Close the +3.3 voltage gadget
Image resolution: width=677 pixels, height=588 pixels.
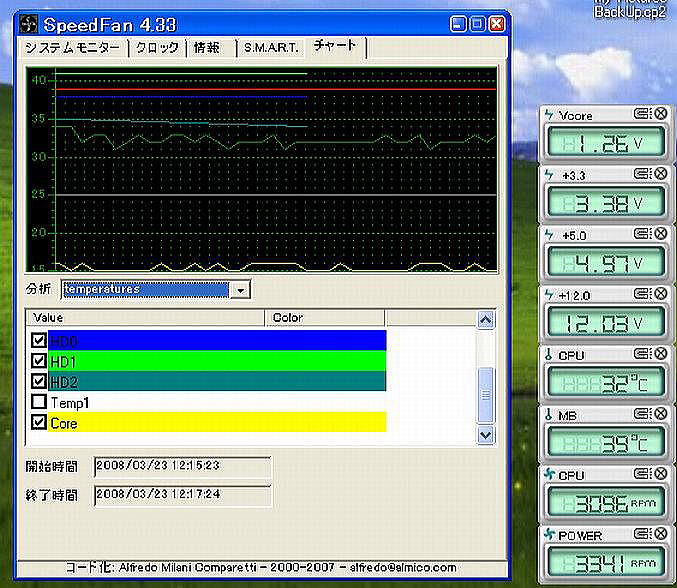point(661,174)
